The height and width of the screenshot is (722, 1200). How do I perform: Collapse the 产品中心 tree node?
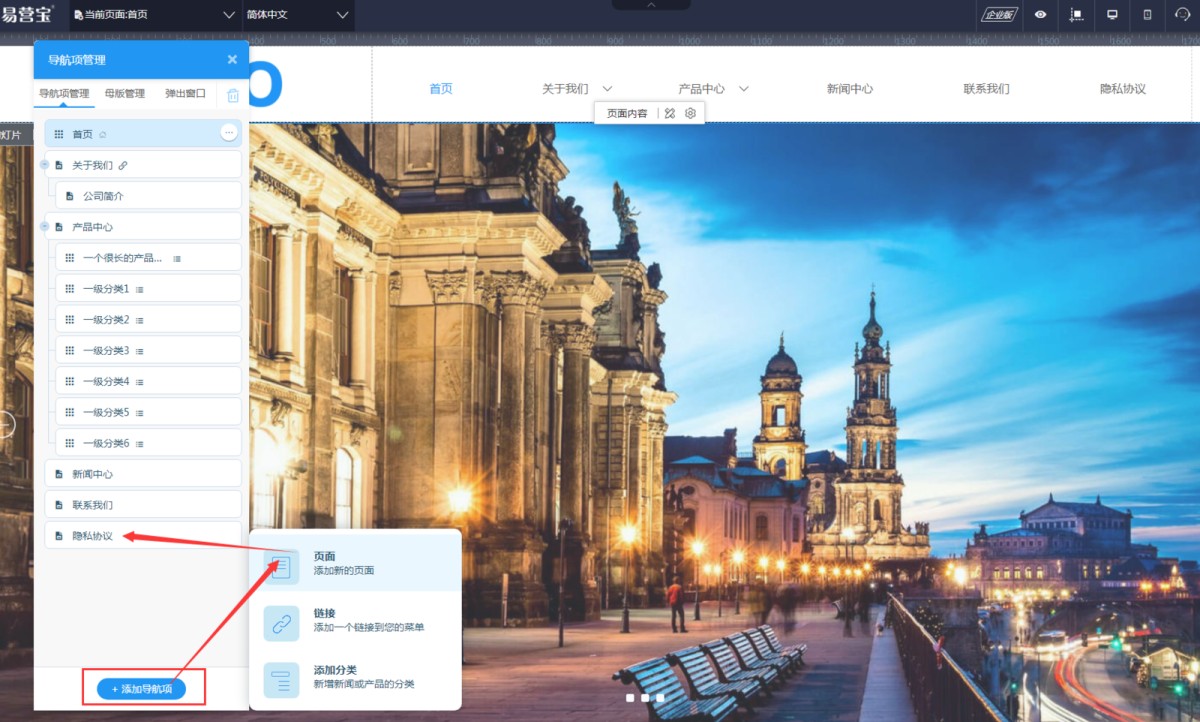coord(44,227)
